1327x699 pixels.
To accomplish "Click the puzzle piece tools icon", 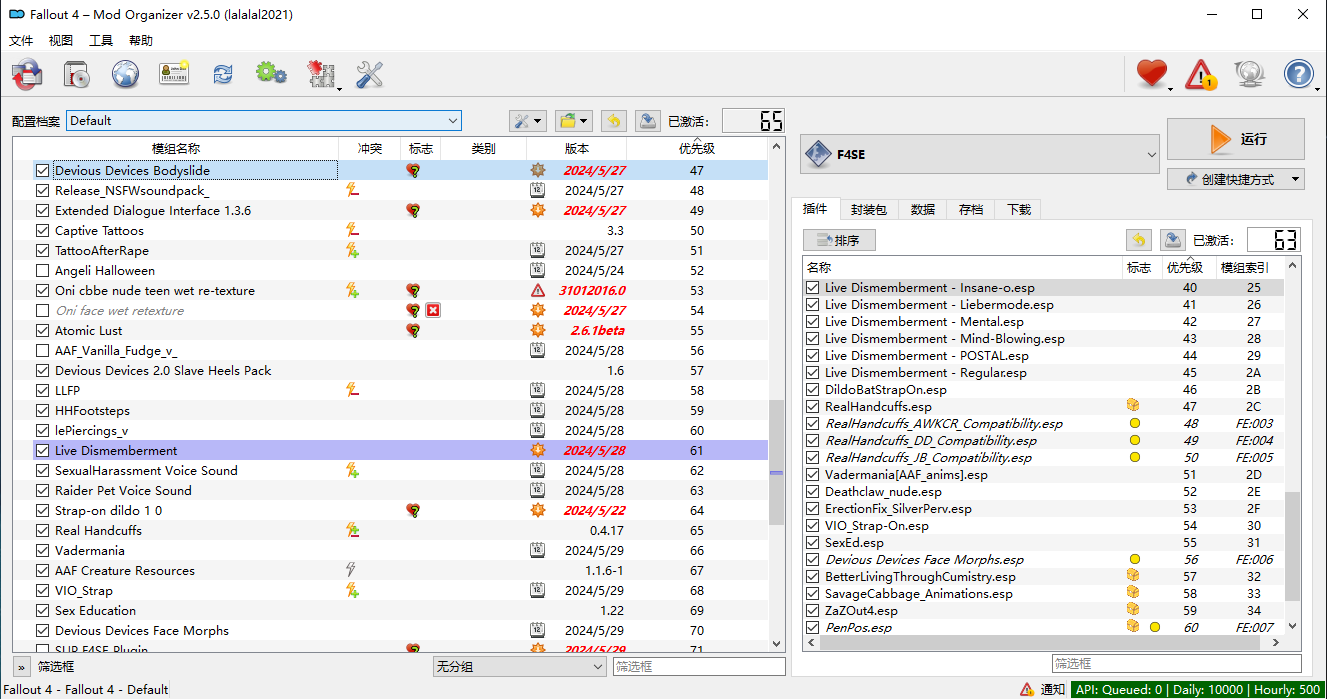I will point(321,75).
